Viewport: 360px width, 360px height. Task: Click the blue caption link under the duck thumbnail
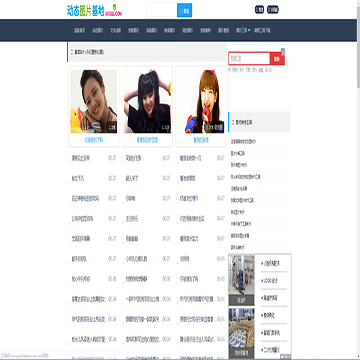tap(94, 140)
